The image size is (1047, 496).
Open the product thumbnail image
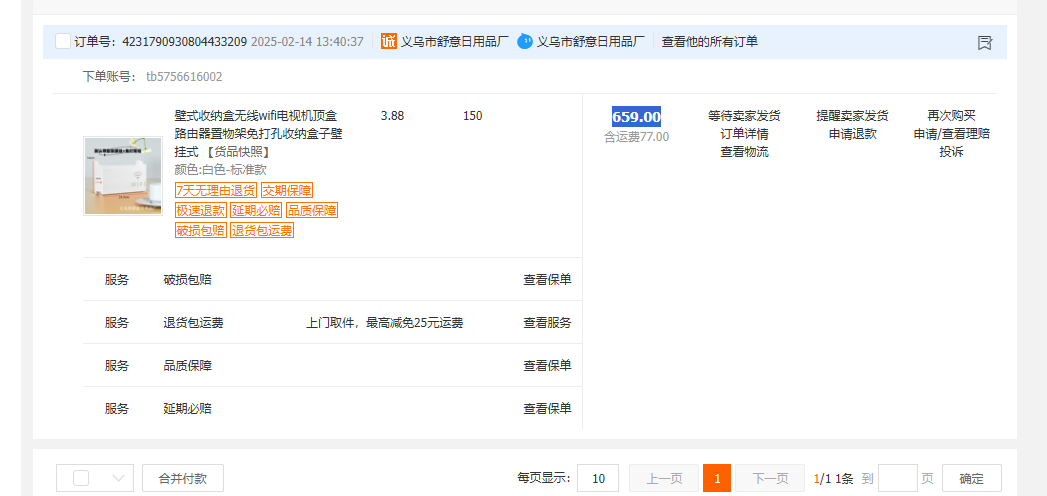123,177
